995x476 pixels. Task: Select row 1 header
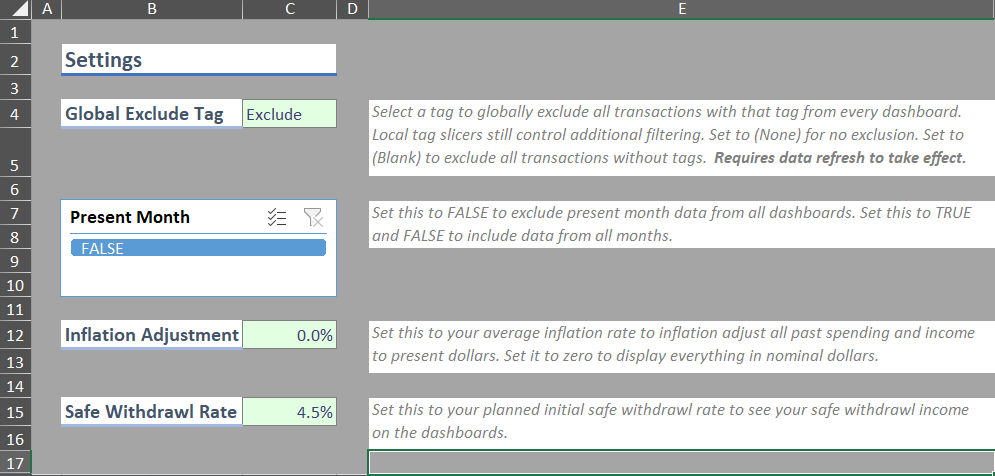click(x=15, y=32)
